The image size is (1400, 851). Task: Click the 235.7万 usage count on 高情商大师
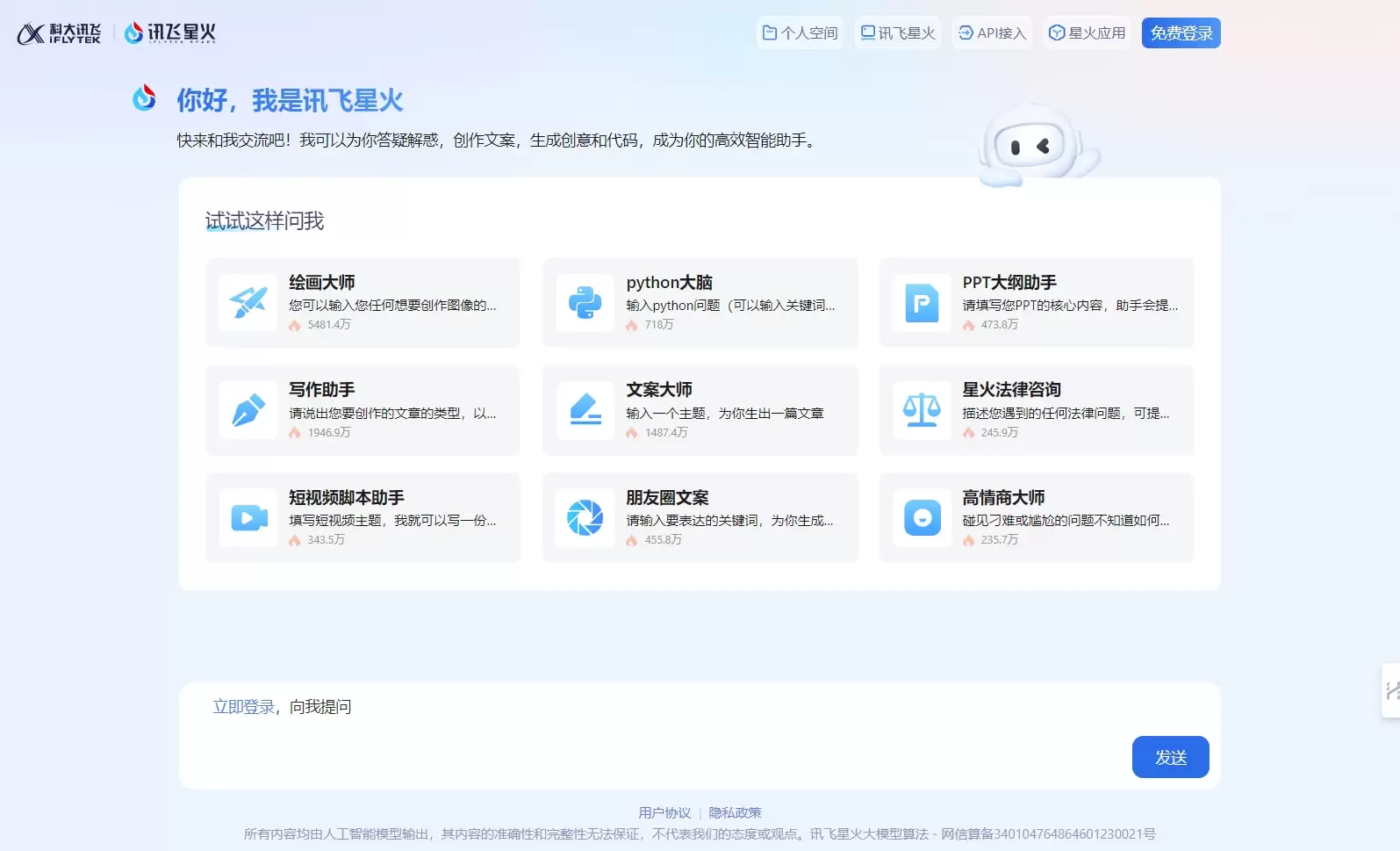[x=999, y=540]
